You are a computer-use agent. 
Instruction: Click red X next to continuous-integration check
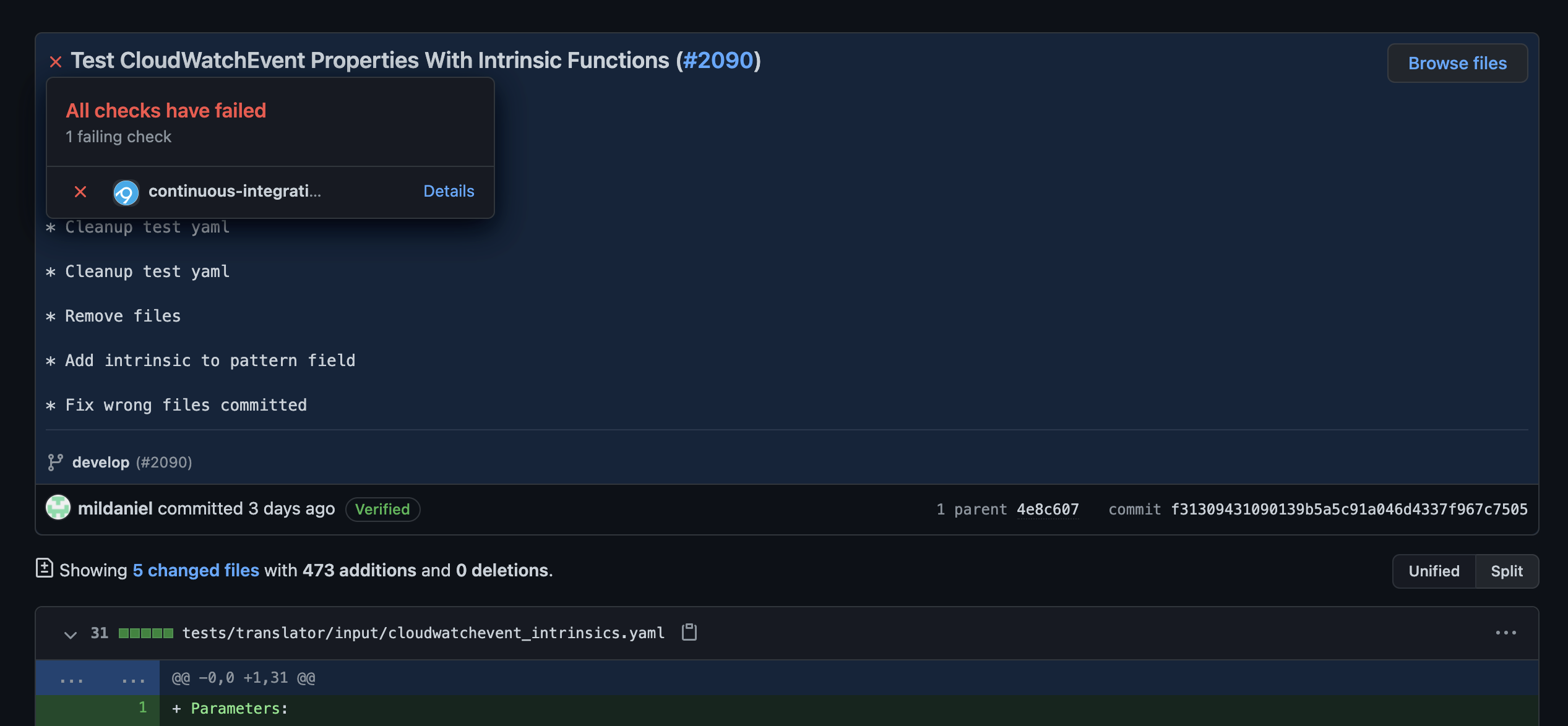click(80, 192)
